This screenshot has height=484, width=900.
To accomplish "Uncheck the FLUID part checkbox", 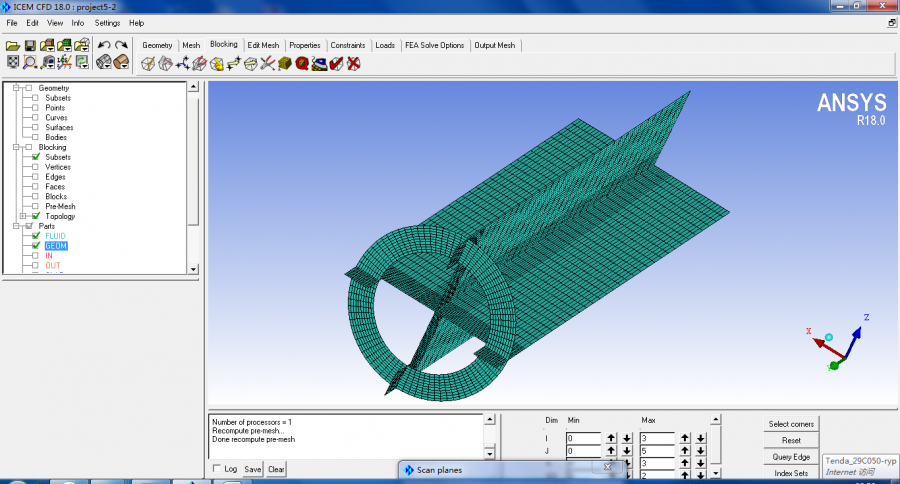I will 36,236.
